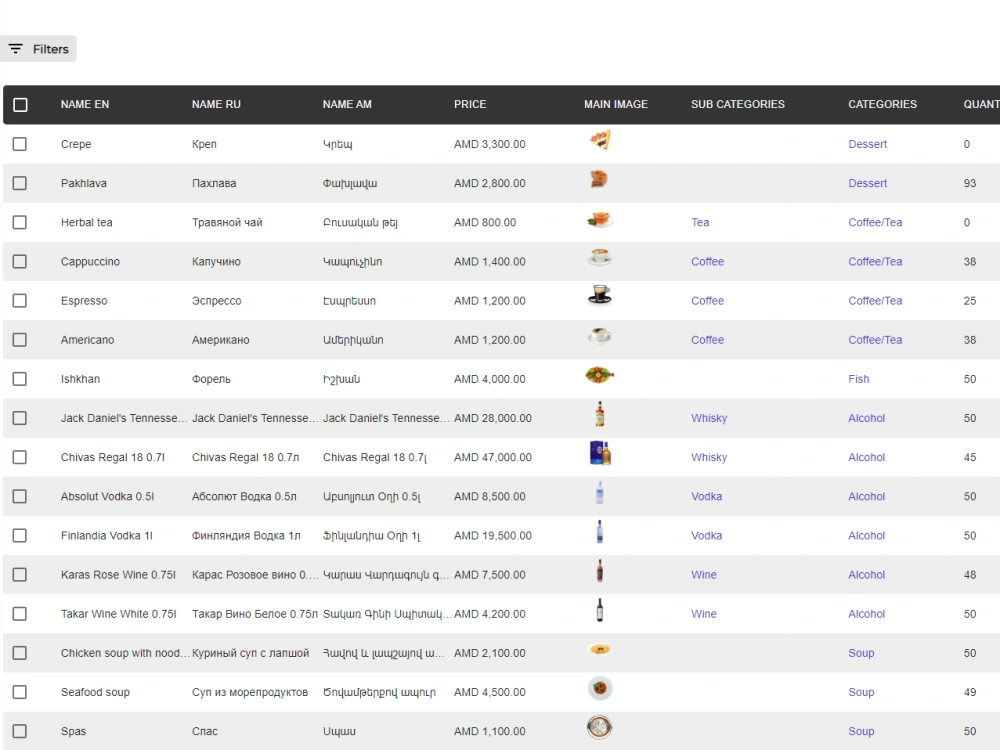Click the Ishkhan name cell
The height and width of the screenshot is (750, 1000).
tap(80, 379)
